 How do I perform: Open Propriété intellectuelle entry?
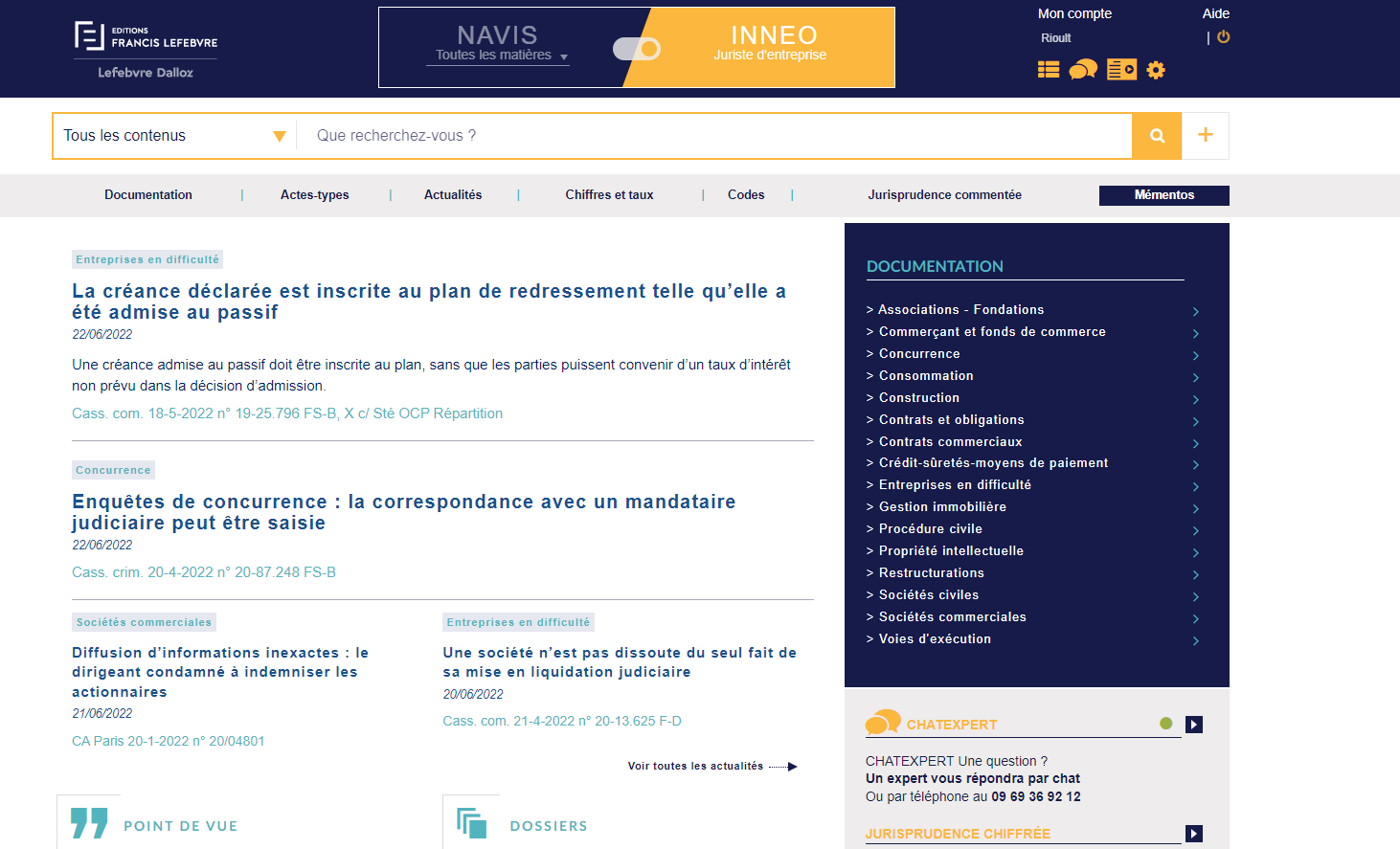point(951,551)
